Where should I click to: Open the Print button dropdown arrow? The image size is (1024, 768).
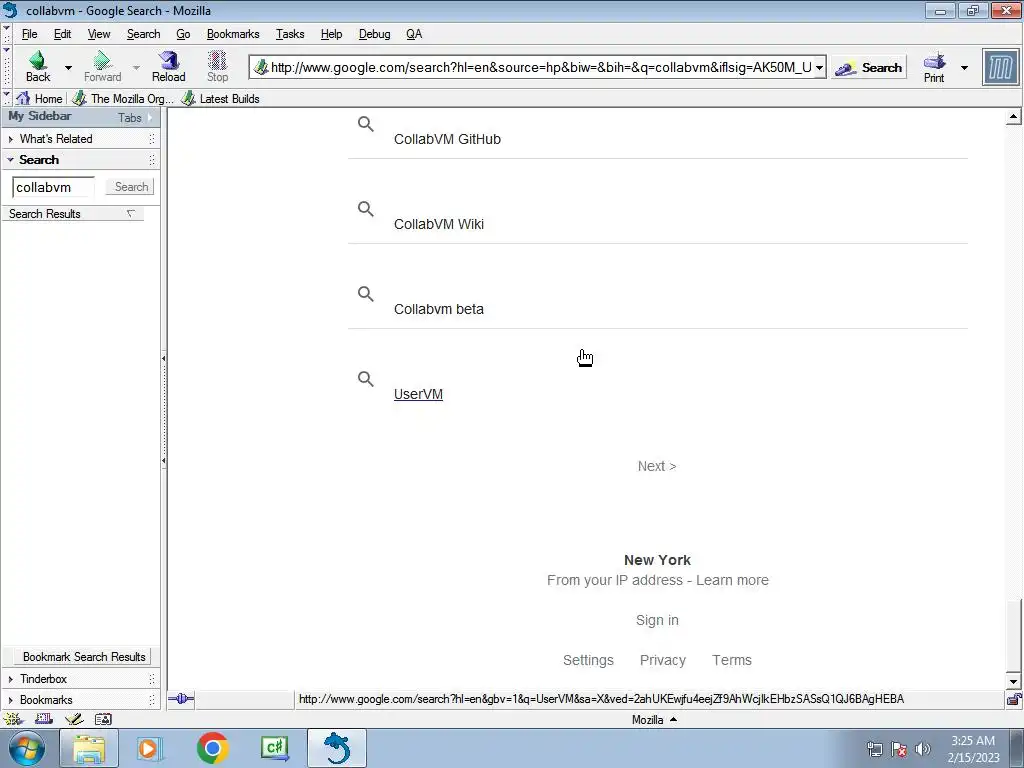point(964,67)
